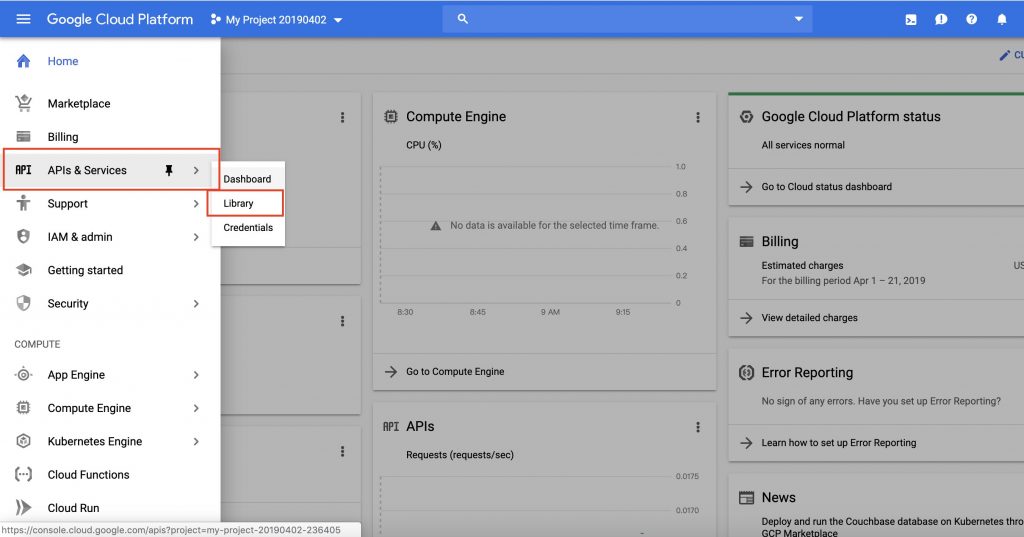Viewport: 1024px width, 537px height.
Task: Go to Compute Engine link
Action: tap(455, 371)
